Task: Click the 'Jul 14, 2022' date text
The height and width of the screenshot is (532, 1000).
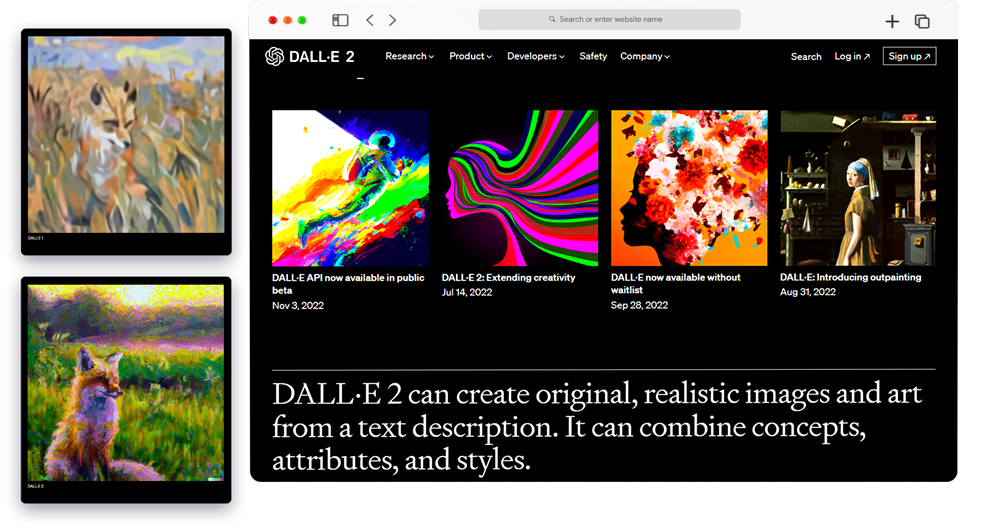Action: [x=467, y=292]
